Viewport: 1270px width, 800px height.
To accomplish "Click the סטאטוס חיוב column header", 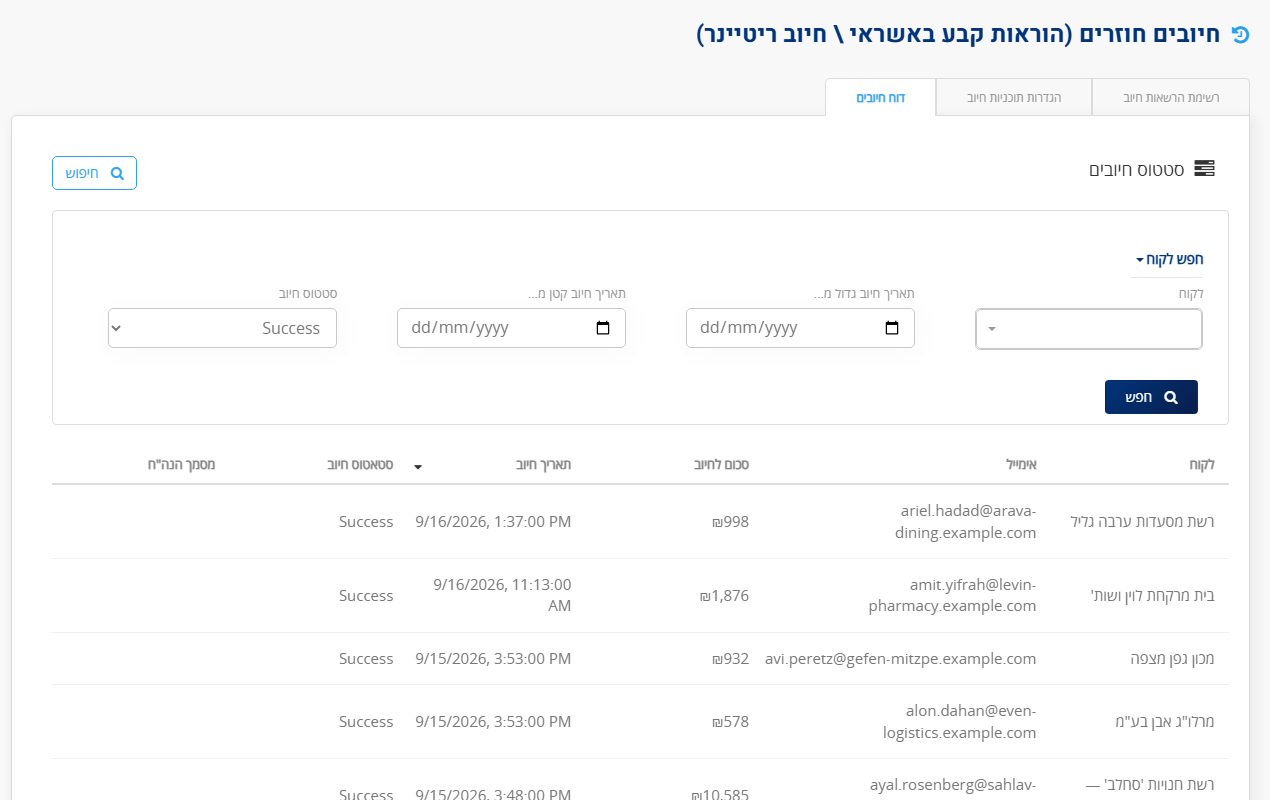I will pyautogui.click(x=360, y=465).
